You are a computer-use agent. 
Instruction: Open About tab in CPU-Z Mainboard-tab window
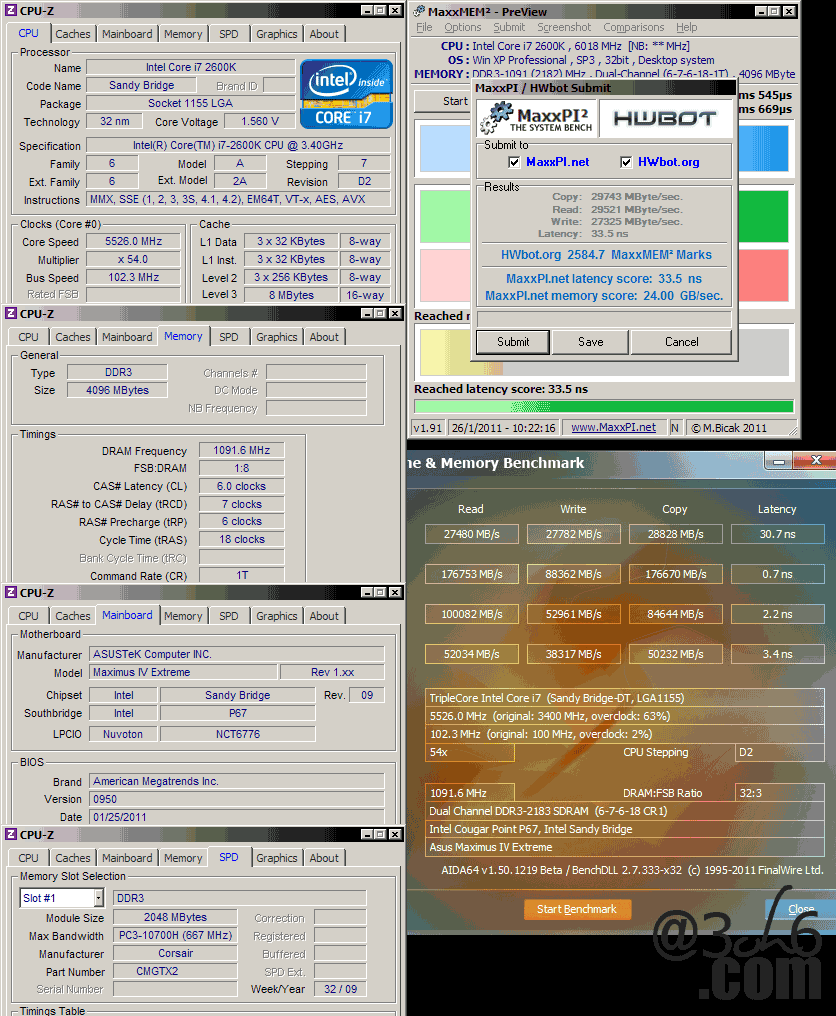pyautogui.click(x=324, y=616)
